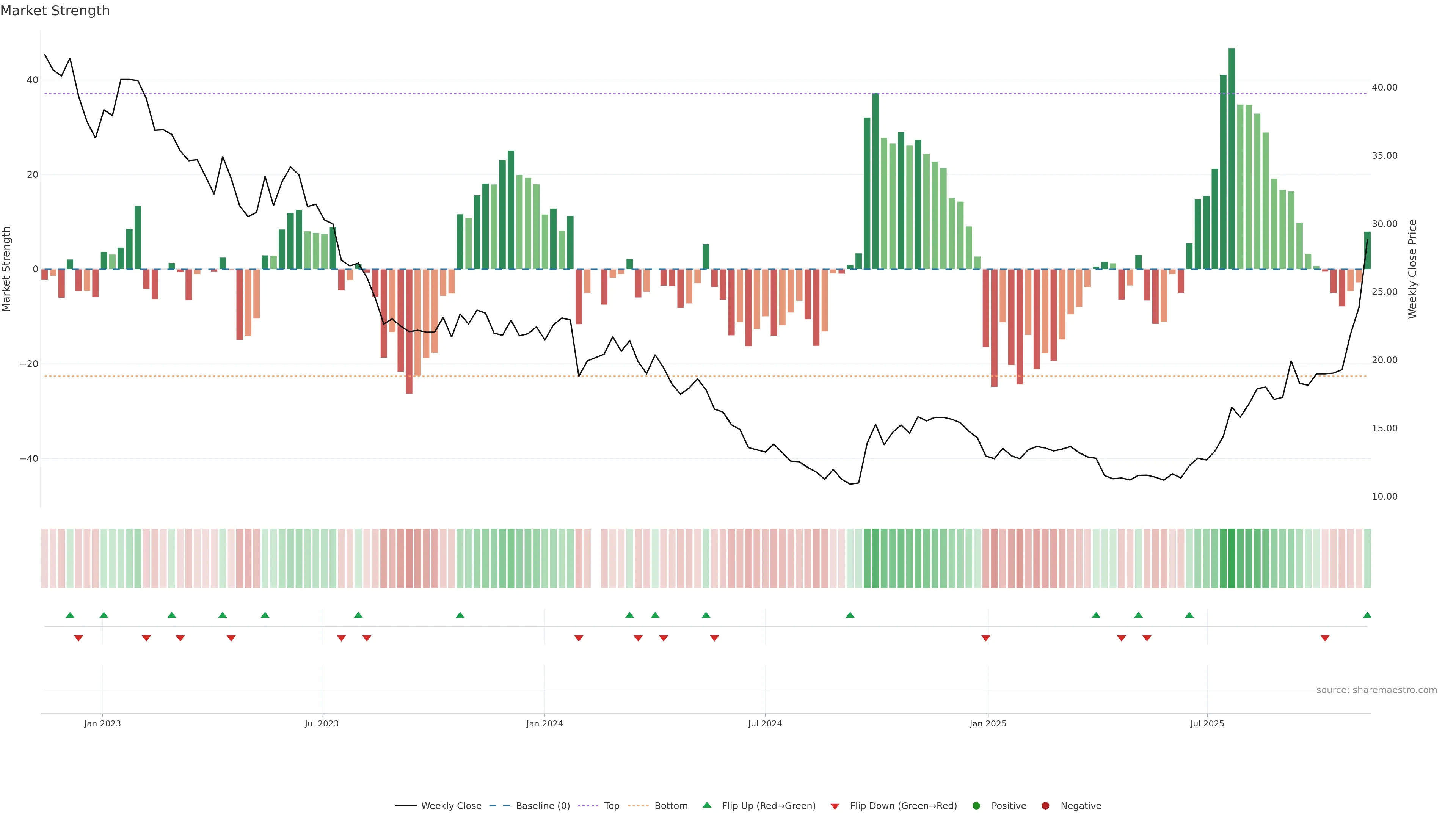This screenshot has width=1456, height=819.
Task: Click the green Positive circle legend icon
Action: coord(976,805)
